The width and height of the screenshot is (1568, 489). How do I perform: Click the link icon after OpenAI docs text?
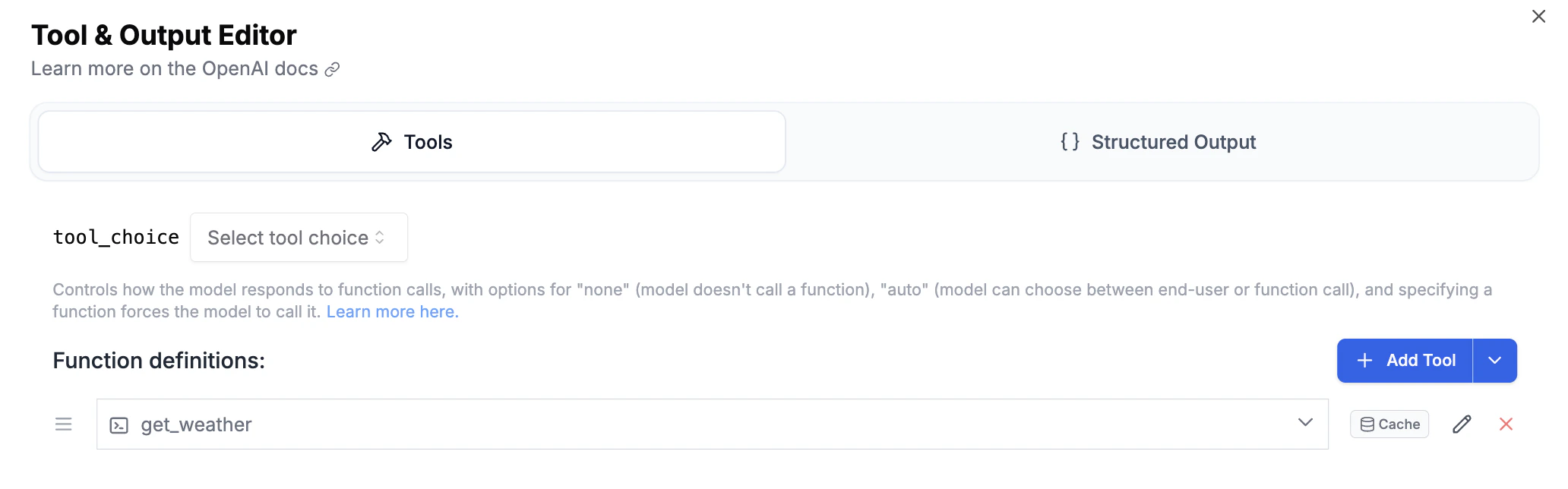(331, 69)
